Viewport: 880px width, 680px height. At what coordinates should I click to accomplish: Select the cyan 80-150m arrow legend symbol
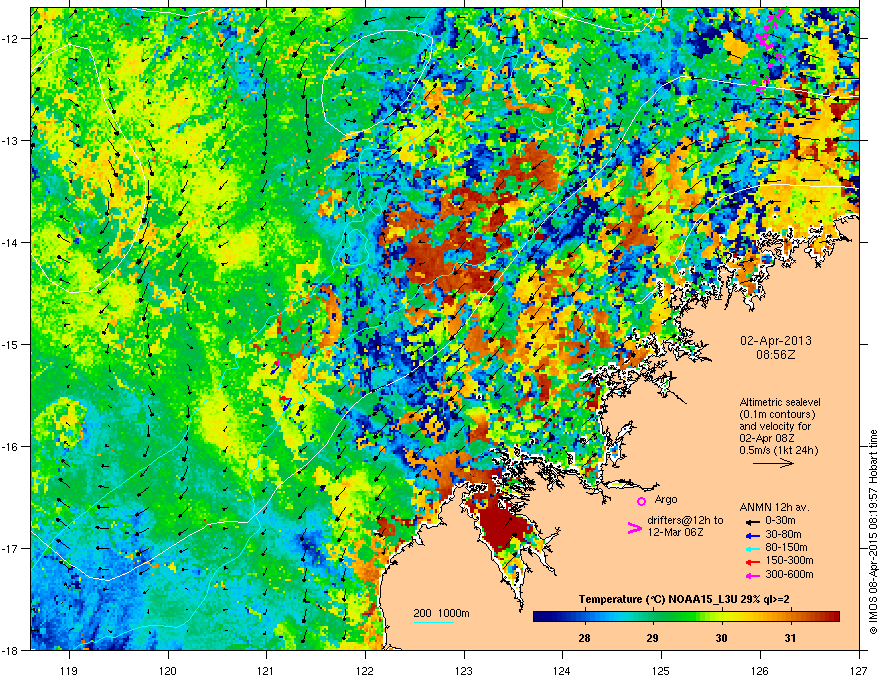[752, 548]
